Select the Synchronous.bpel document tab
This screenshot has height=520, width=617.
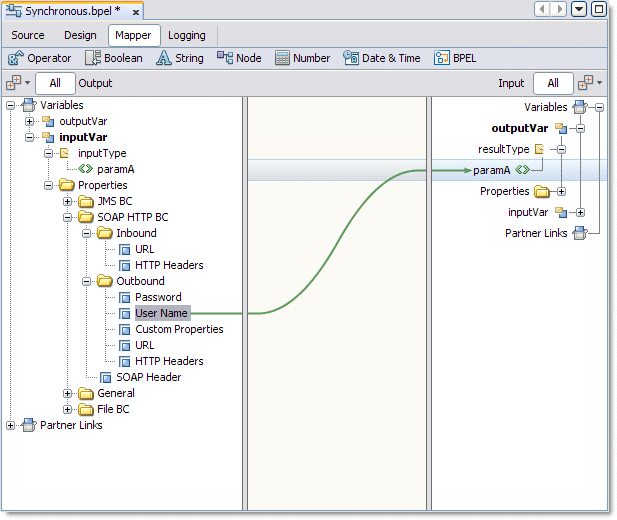coord(72,11)
